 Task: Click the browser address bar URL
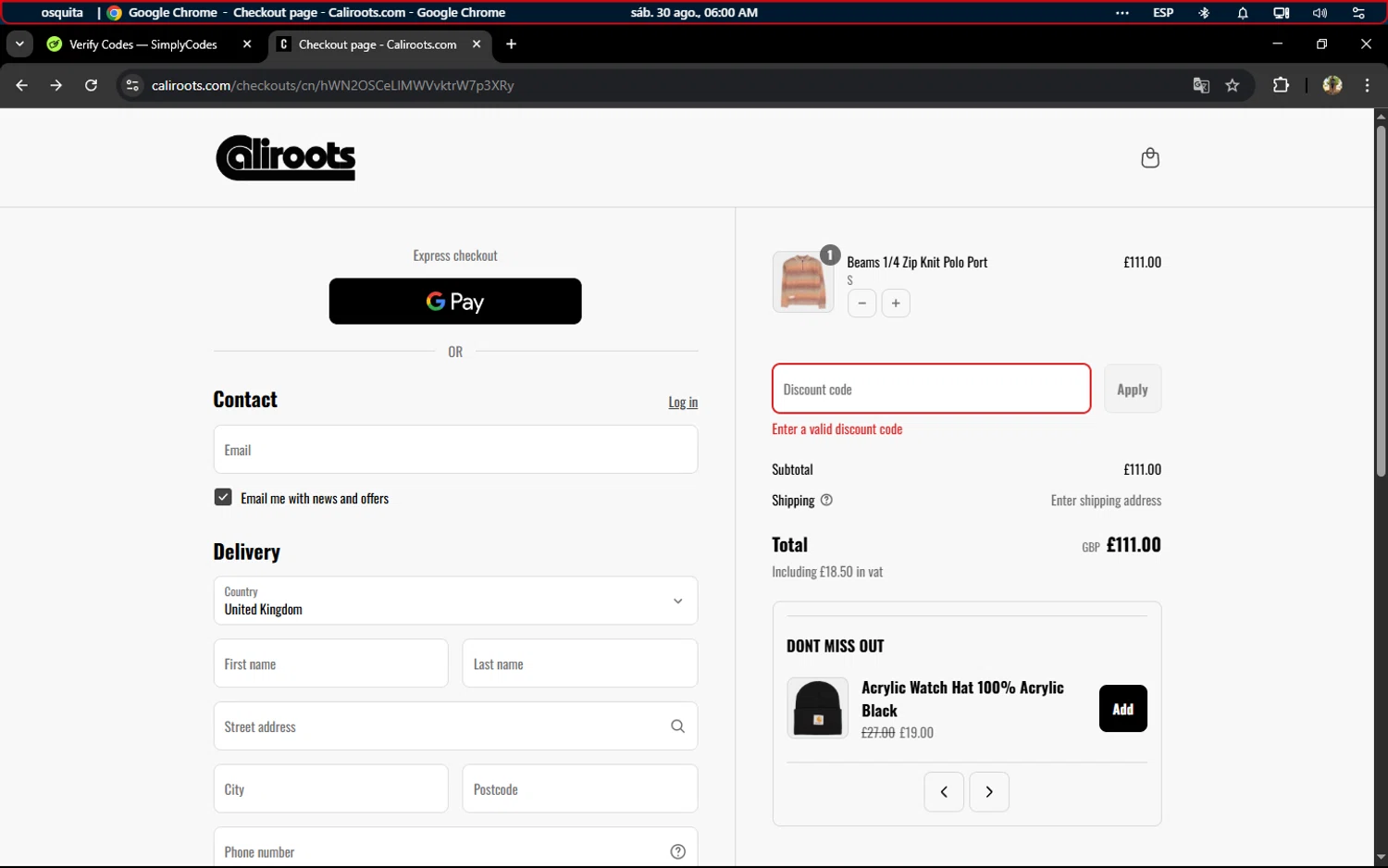click(333, 85)
